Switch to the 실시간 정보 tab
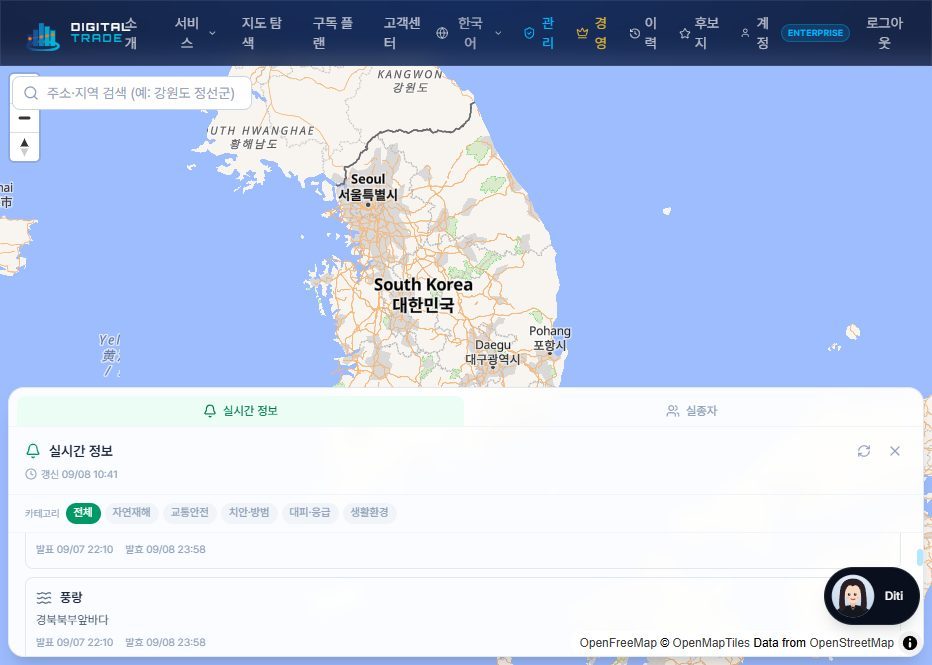This screenshot has height=665, width=932. pos(241,411)
